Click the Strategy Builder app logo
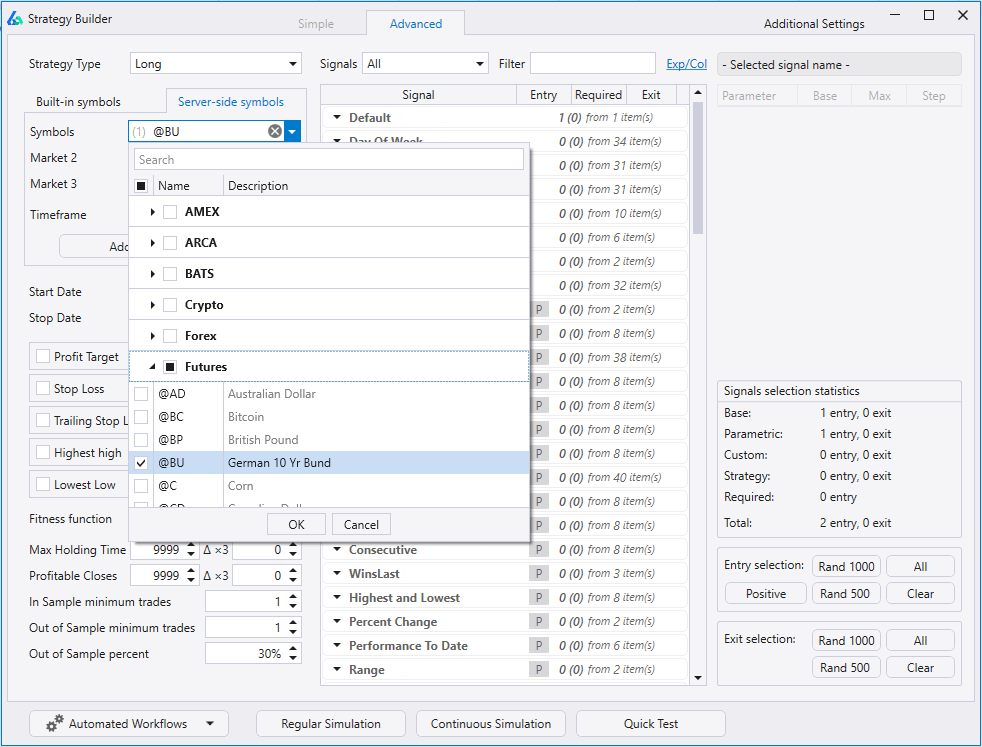 click(15, 18)
